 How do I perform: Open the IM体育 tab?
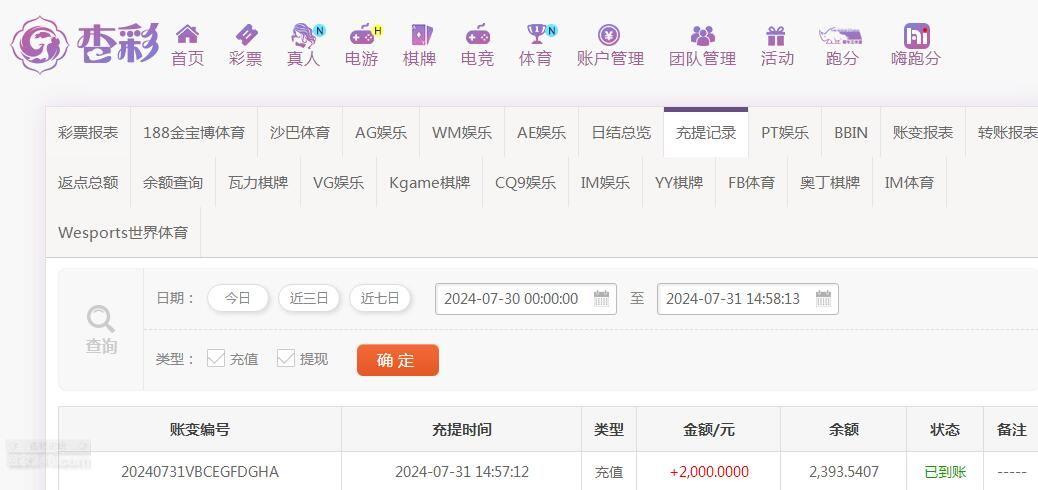coord(910,183)
